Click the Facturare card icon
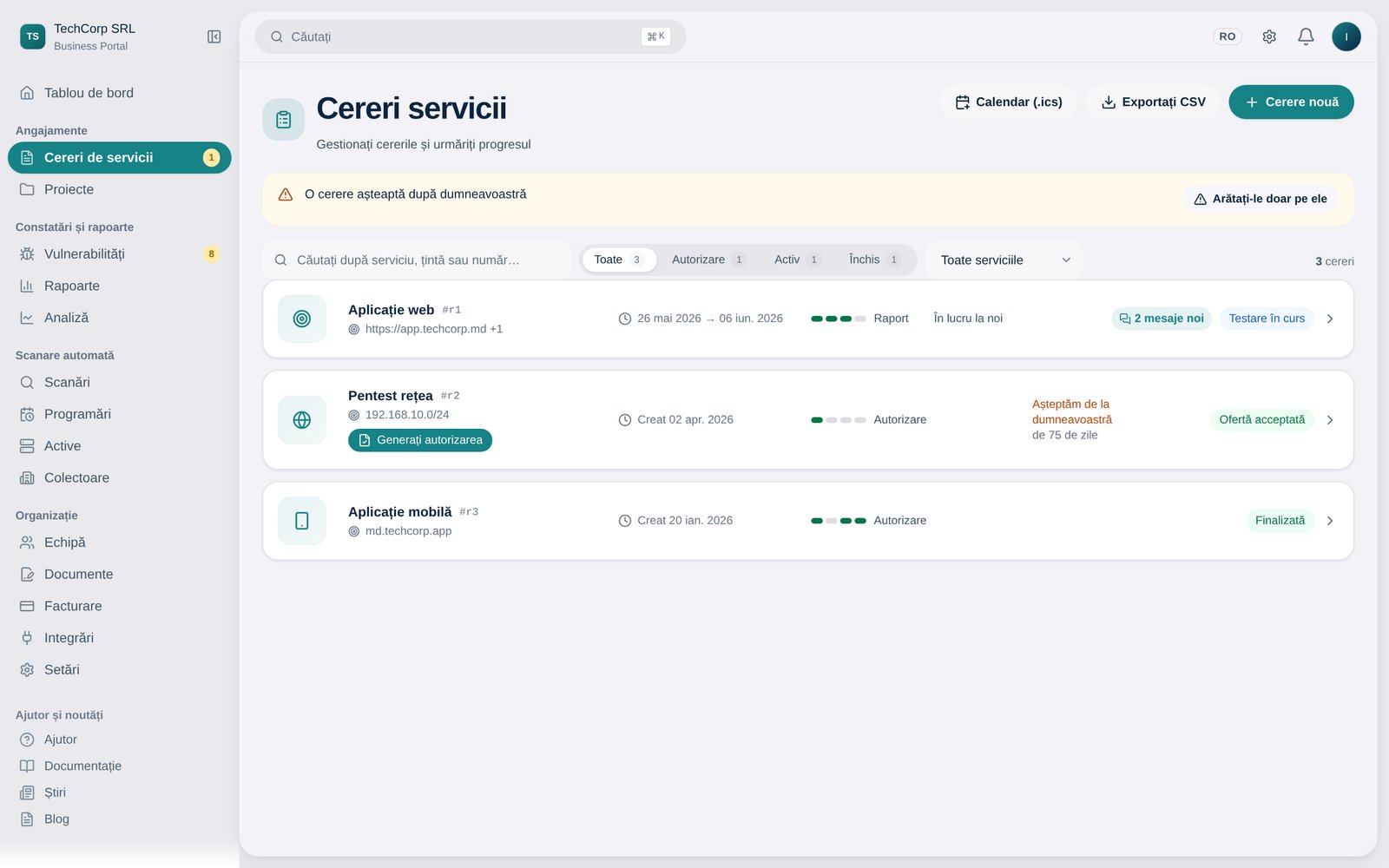 (27, 606)
